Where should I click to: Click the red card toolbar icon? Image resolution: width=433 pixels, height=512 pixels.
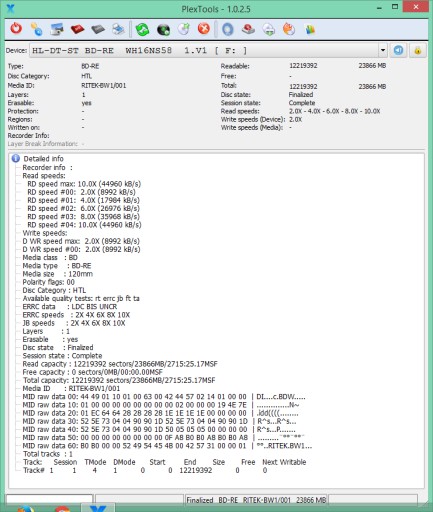coord(77,29)
